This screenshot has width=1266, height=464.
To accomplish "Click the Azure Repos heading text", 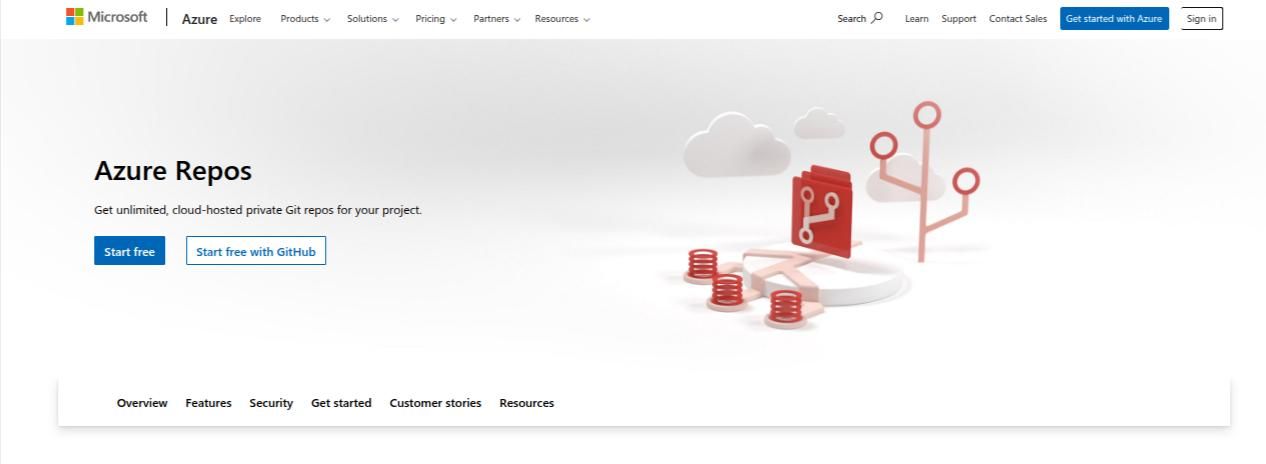I will (173, 171).
